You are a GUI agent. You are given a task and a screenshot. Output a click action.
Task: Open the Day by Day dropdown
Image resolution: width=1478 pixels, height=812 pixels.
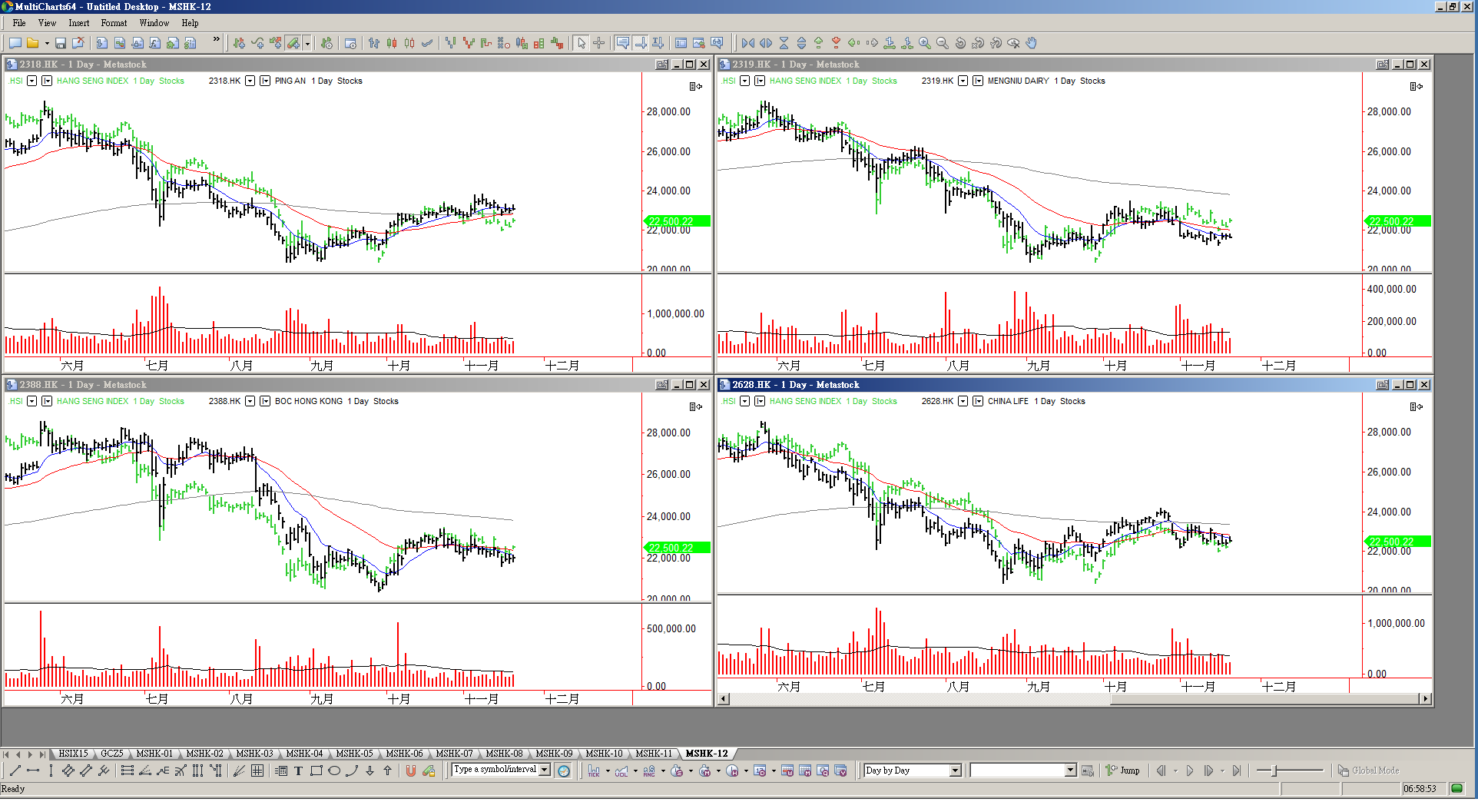click(956, 771)
